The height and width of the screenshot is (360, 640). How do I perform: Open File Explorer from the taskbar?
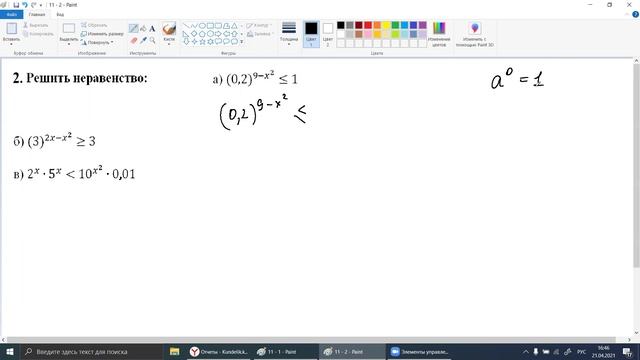(174, 352)
